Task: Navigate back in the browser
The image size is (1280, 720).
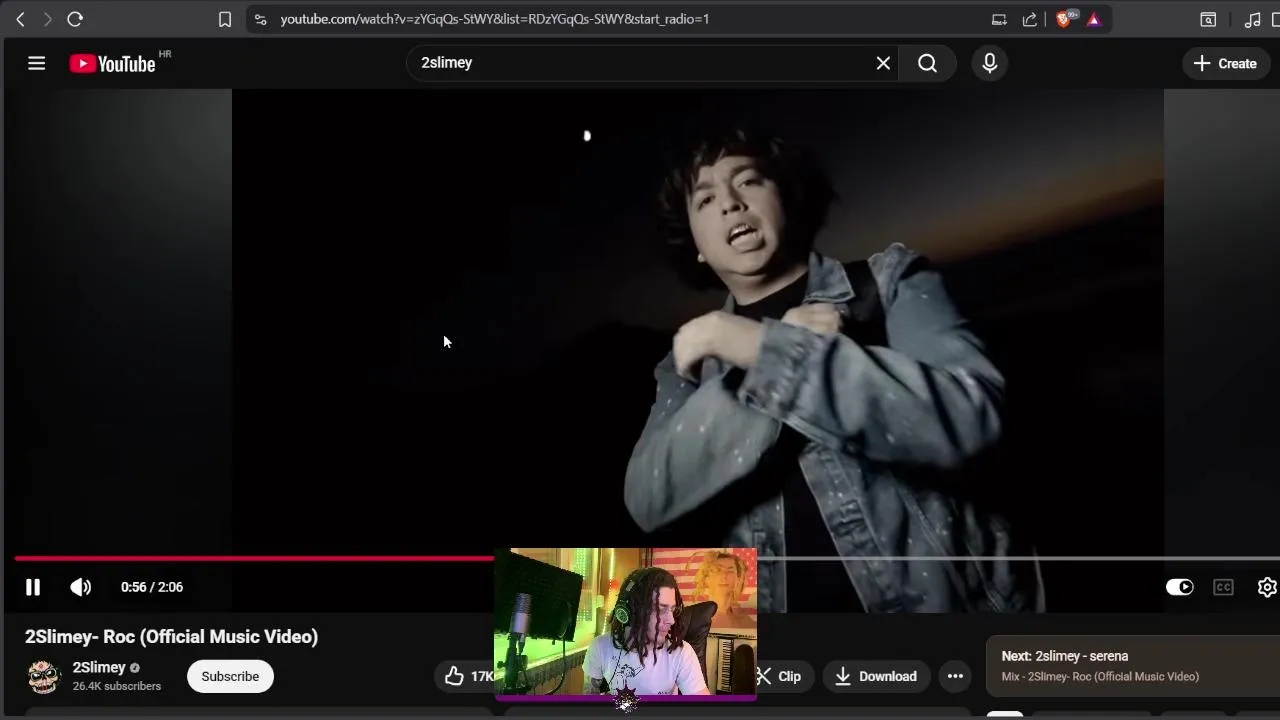Action: (x=20, y=19)
